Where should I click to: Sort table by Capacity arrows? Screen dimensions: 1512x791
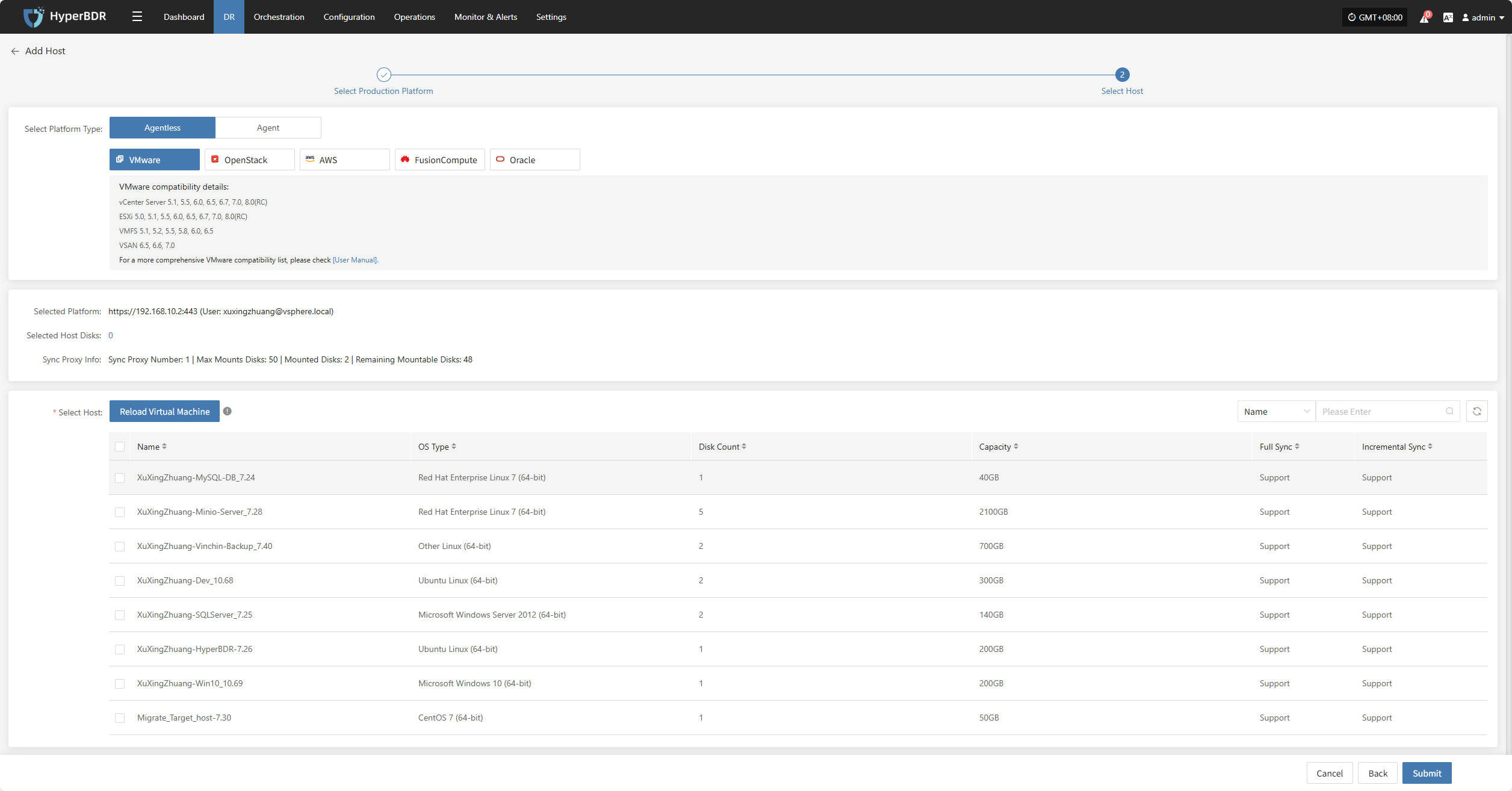click(1016, 447)
